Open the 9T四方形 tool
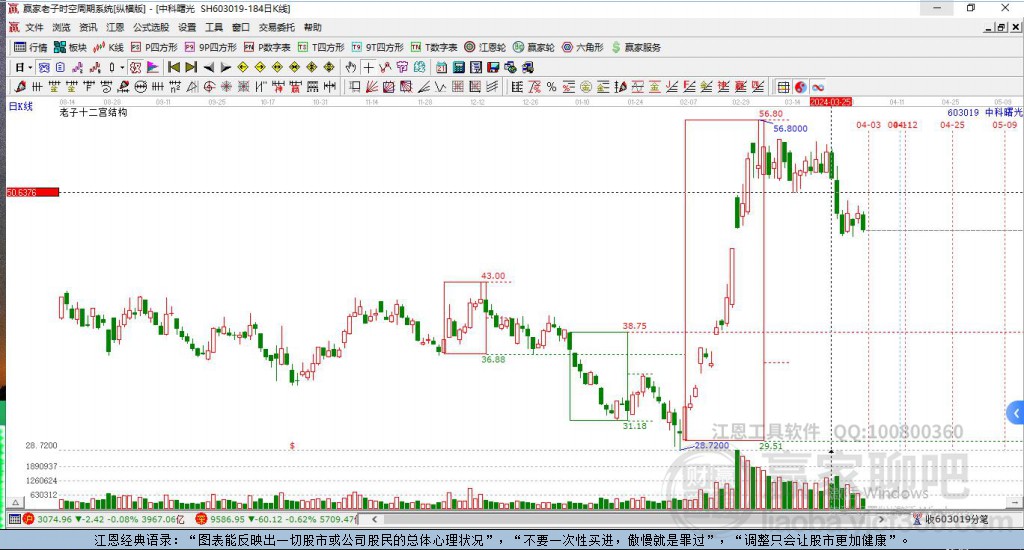Viewport: 1024px width, 550px height. (x=377, y=47)
